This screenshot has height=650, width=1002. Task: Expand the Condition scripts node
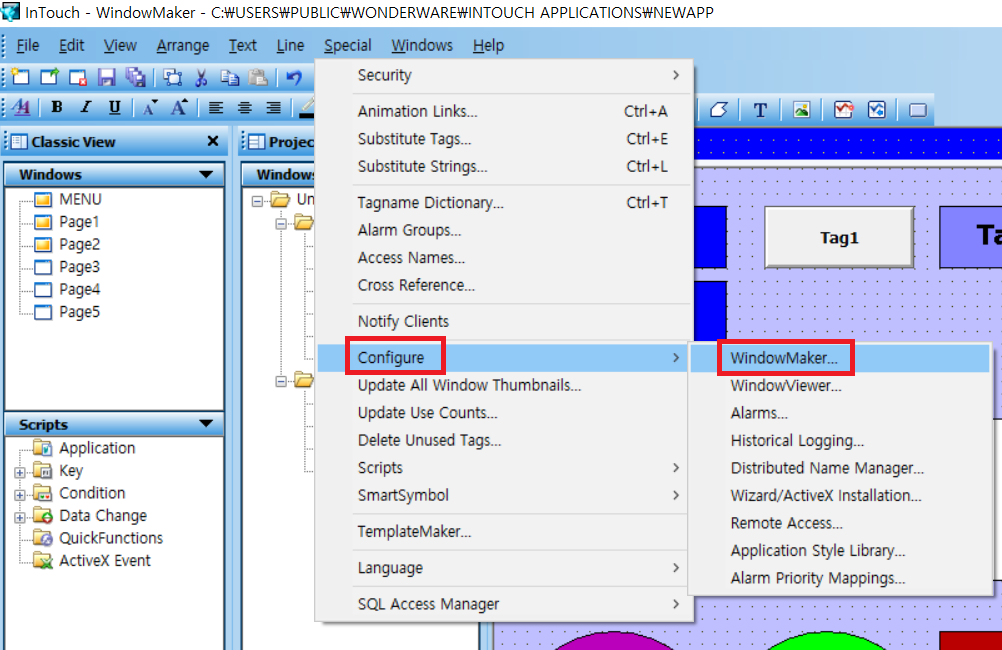point(20,495)
